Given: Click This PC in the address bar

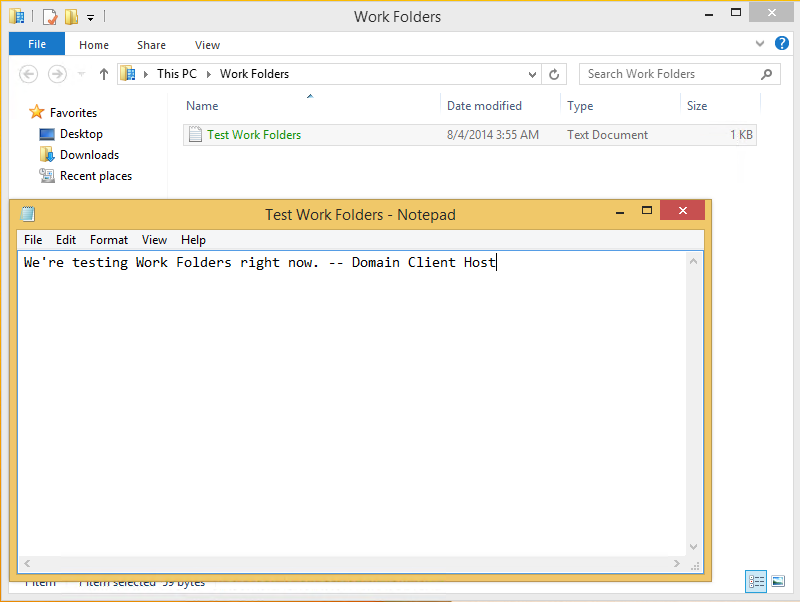Looking at the screenshot, I should point(177,74).
